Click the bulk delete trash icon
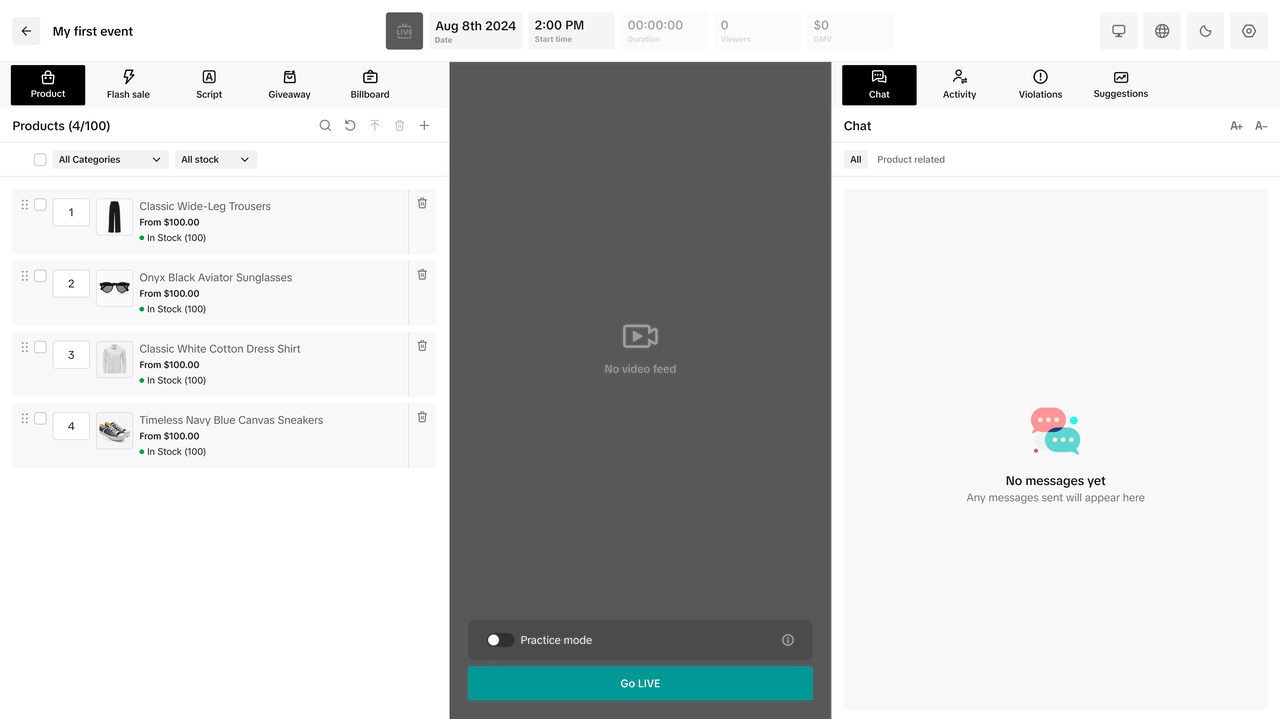This screenshot has height=719, width=1280. (x=400, y=126)
